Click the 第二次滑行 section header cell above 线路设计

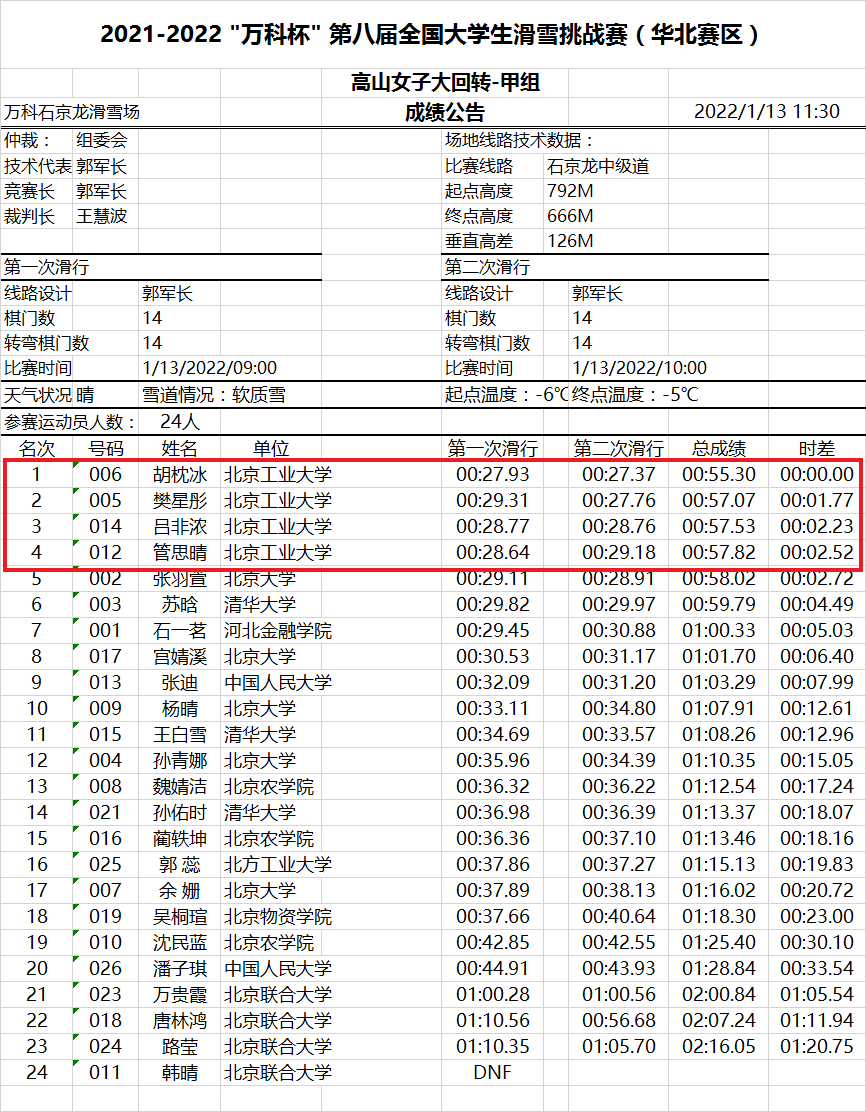(x=487, y=267)
